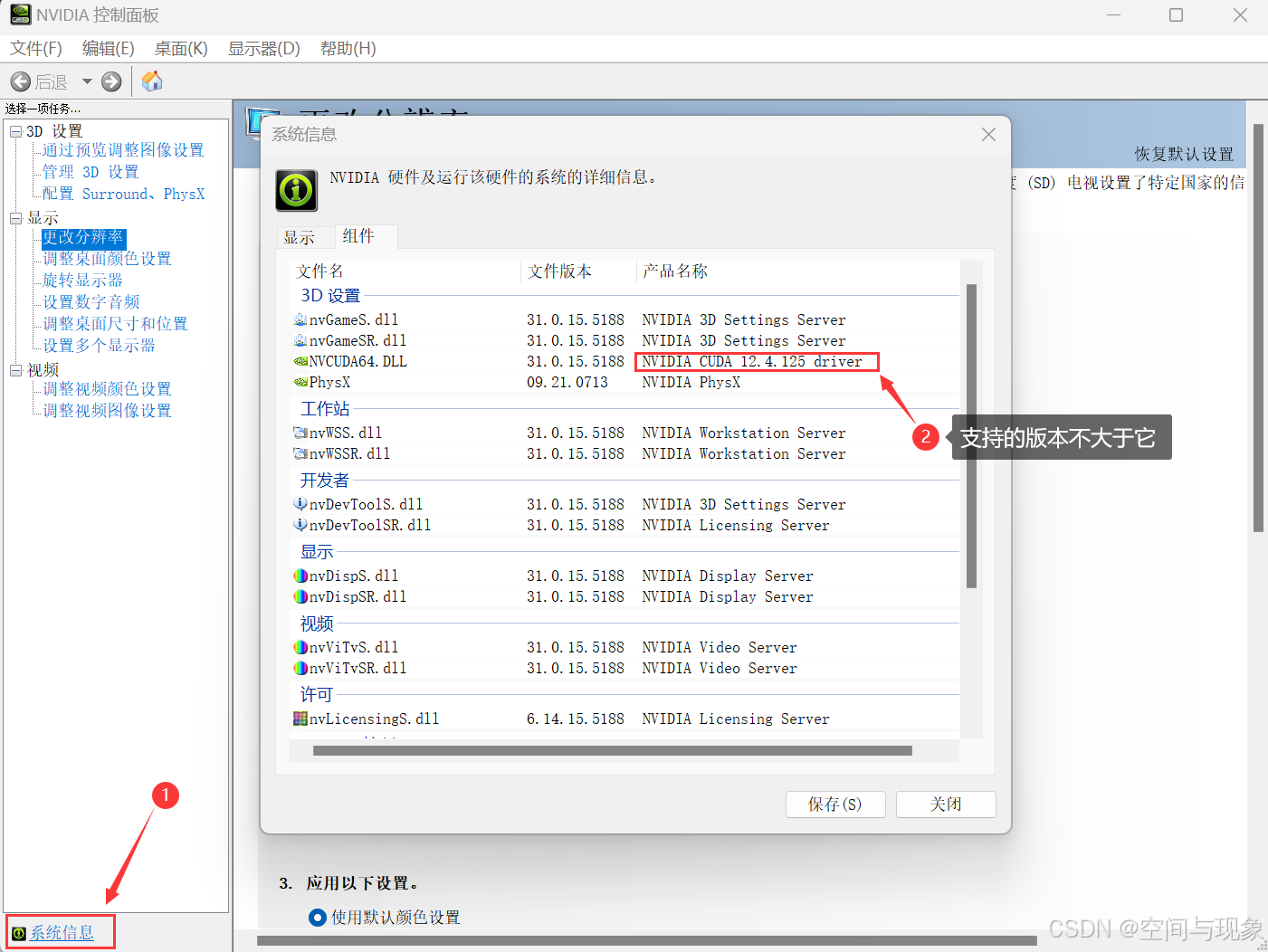Click the NVIDIA Control Panel title icon
The width and height of the screenshot is (1268, 952).
[20, 14]
